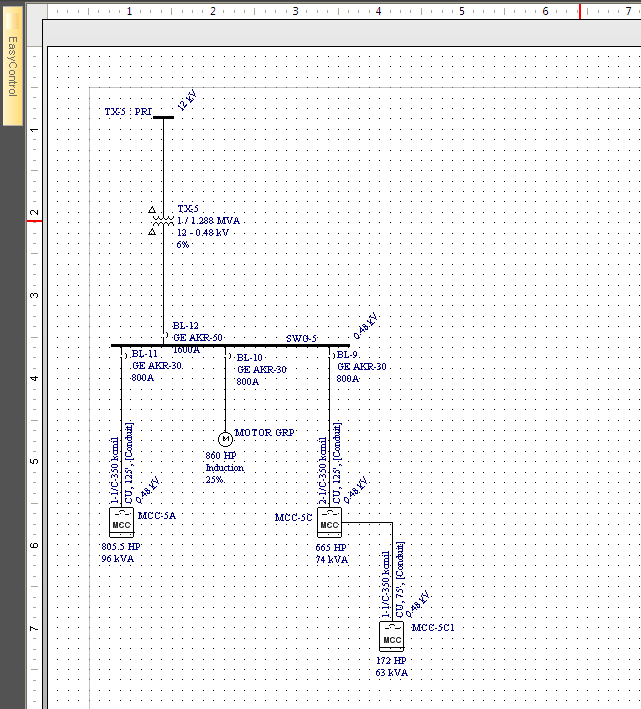Select the BL-11 breaker symbol
This screenshot has height=709, width=641.
coord(122,357)
